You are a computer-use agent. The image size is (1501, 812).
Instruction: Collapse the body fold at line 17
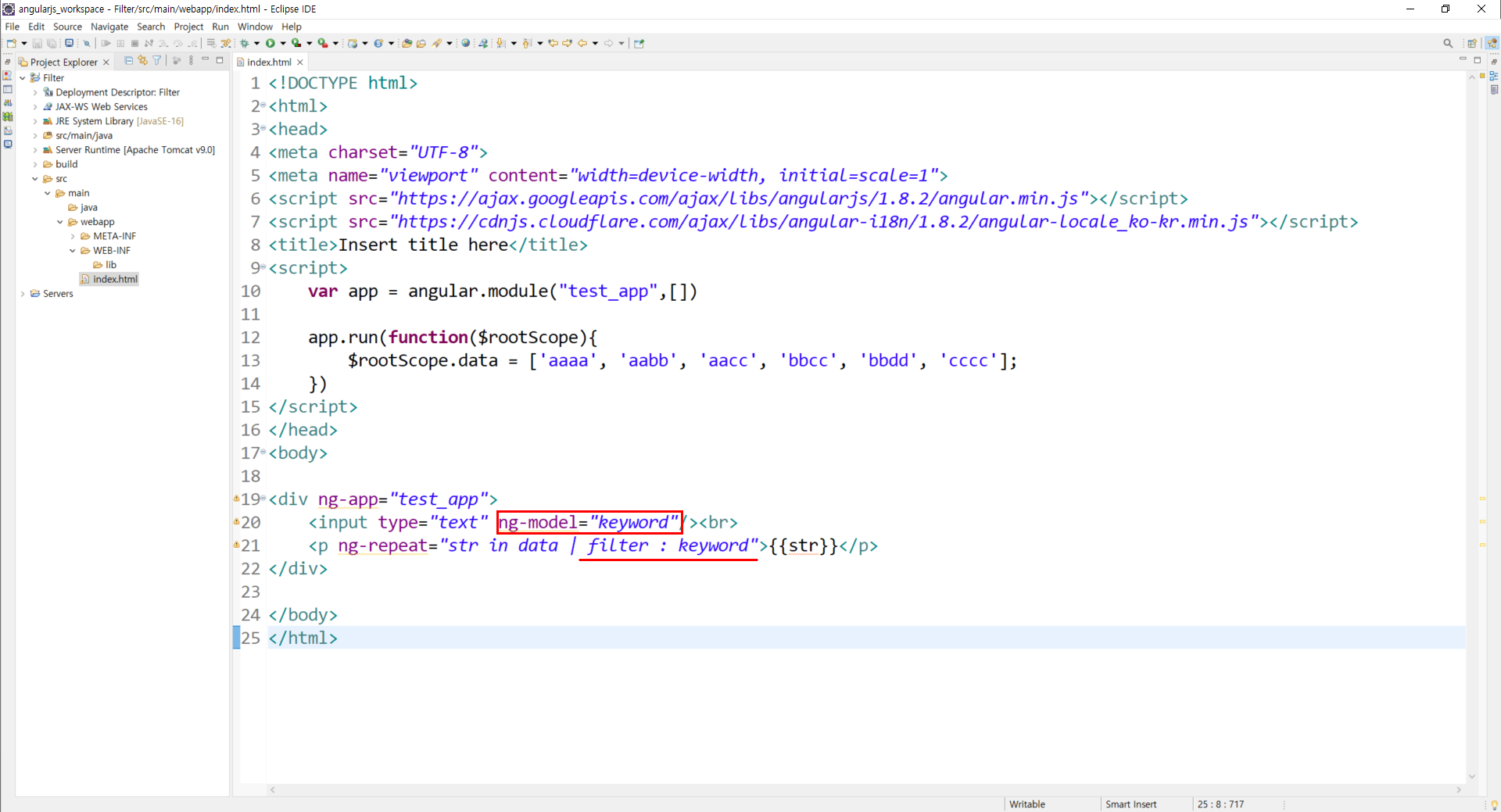pyautogui.click(x=263, y=452)
